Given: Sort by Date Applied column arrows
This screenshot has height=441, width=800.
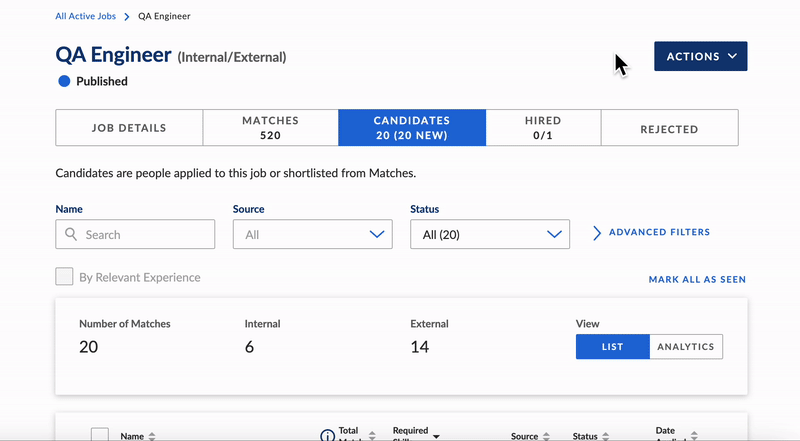Looking at the screenshot, I should click(694, 436).
